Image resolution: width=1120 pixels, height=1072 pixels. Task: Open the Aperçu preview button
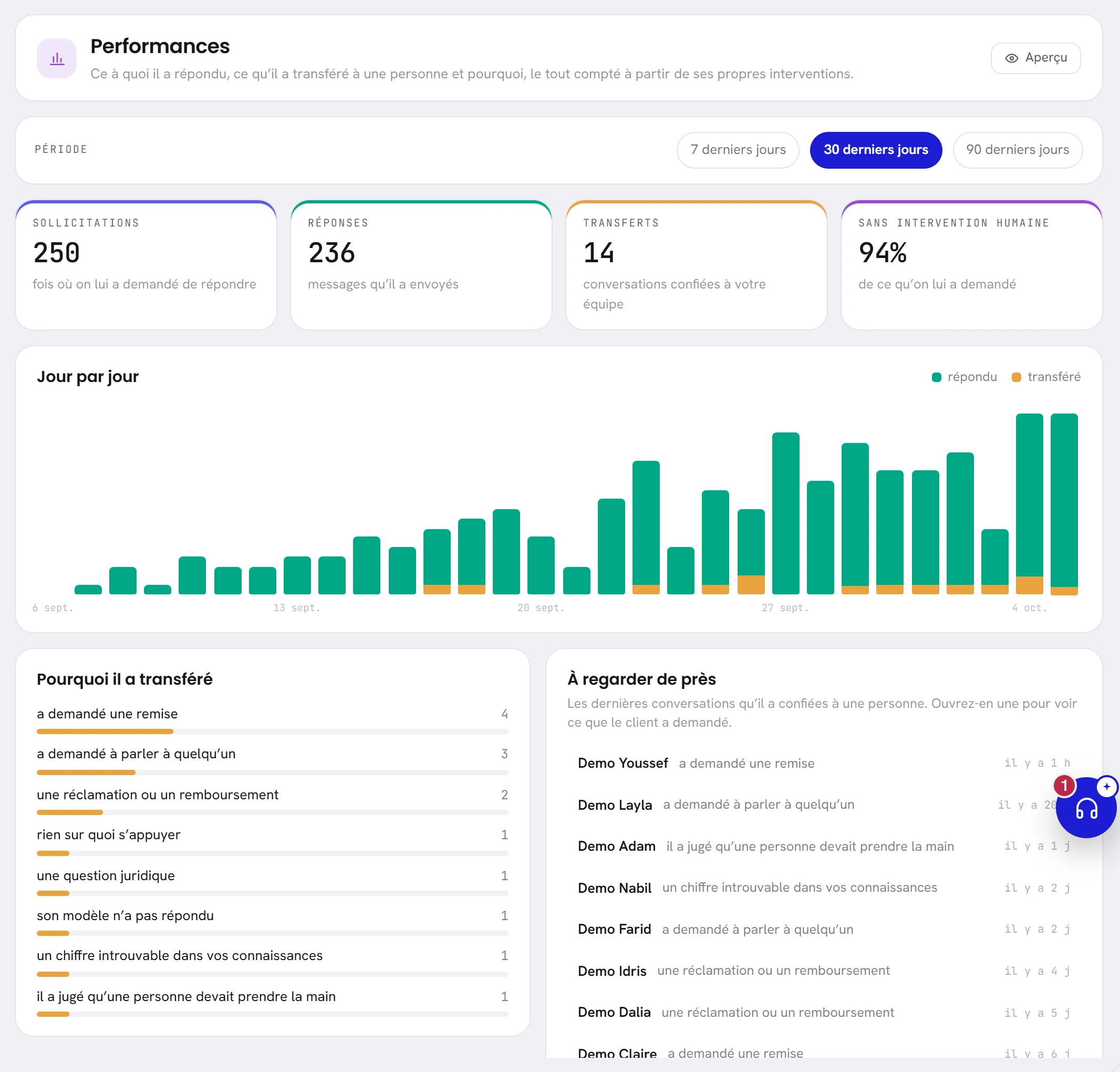[1035, 58]
